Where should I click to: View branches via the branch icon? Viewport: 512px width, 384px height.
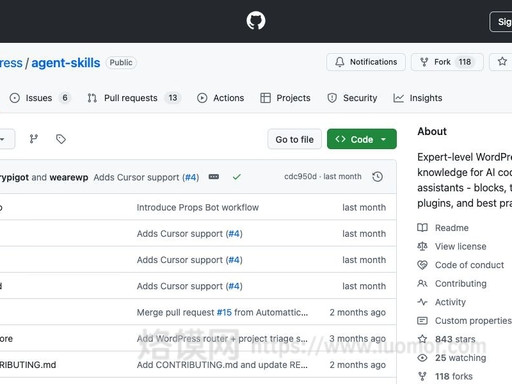[34, 139]
